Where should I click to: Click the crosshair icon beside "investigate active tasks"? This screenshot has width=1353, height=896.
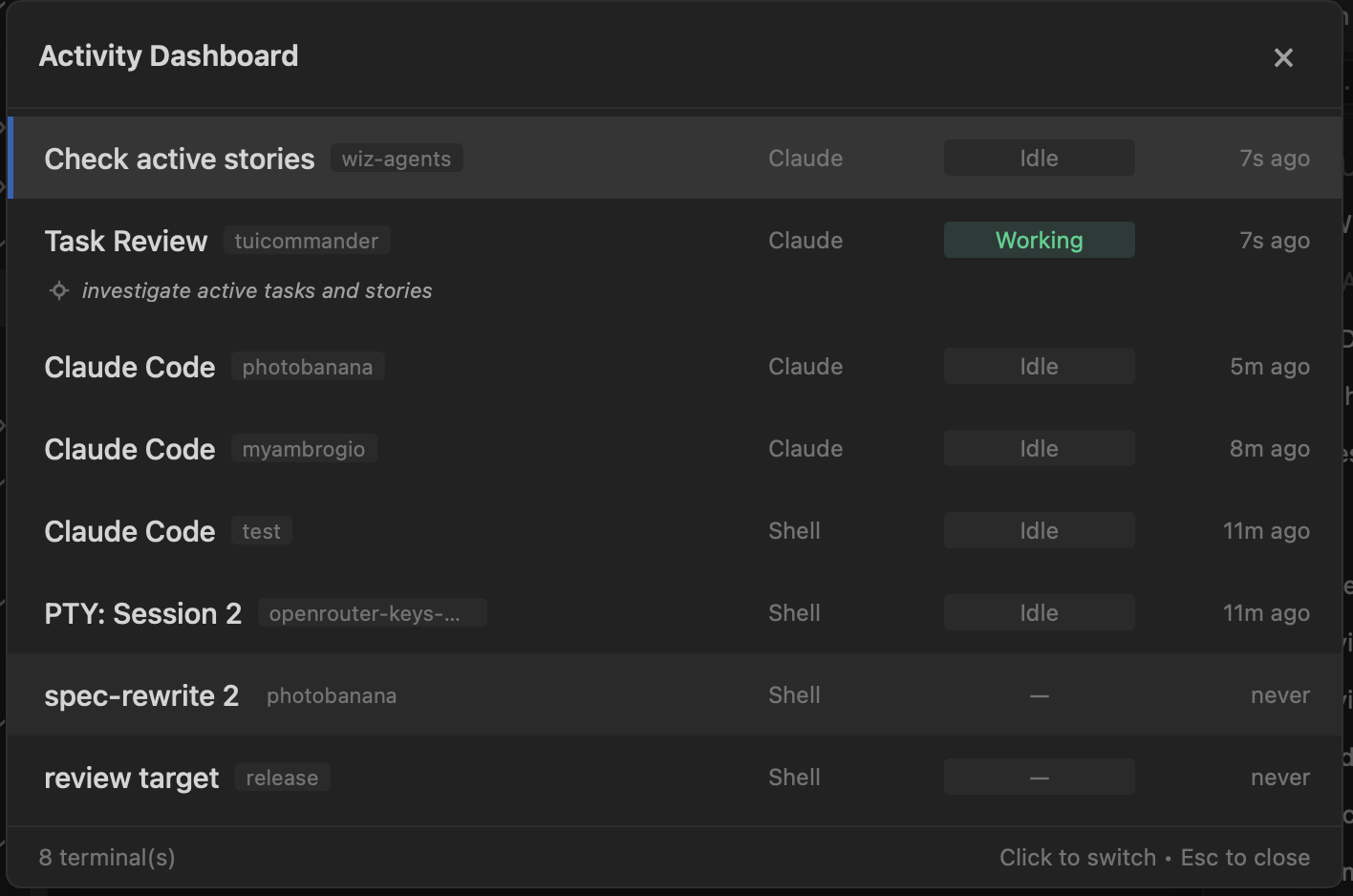pyautogui.click(x=58, y=290)
